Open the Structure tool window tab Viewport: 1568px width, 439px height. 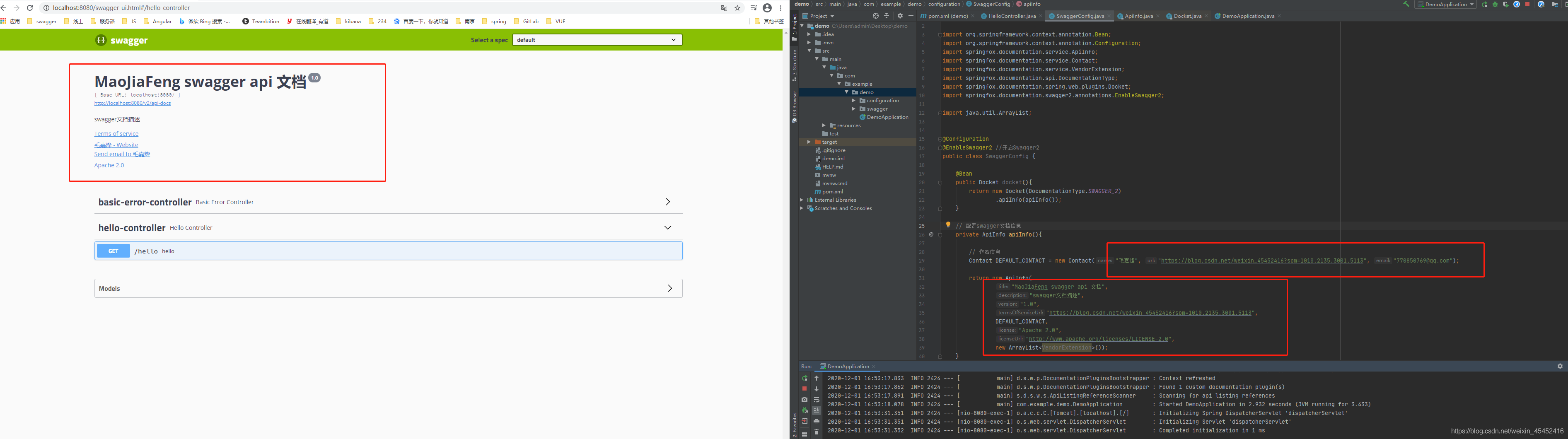tap(794, 66)
